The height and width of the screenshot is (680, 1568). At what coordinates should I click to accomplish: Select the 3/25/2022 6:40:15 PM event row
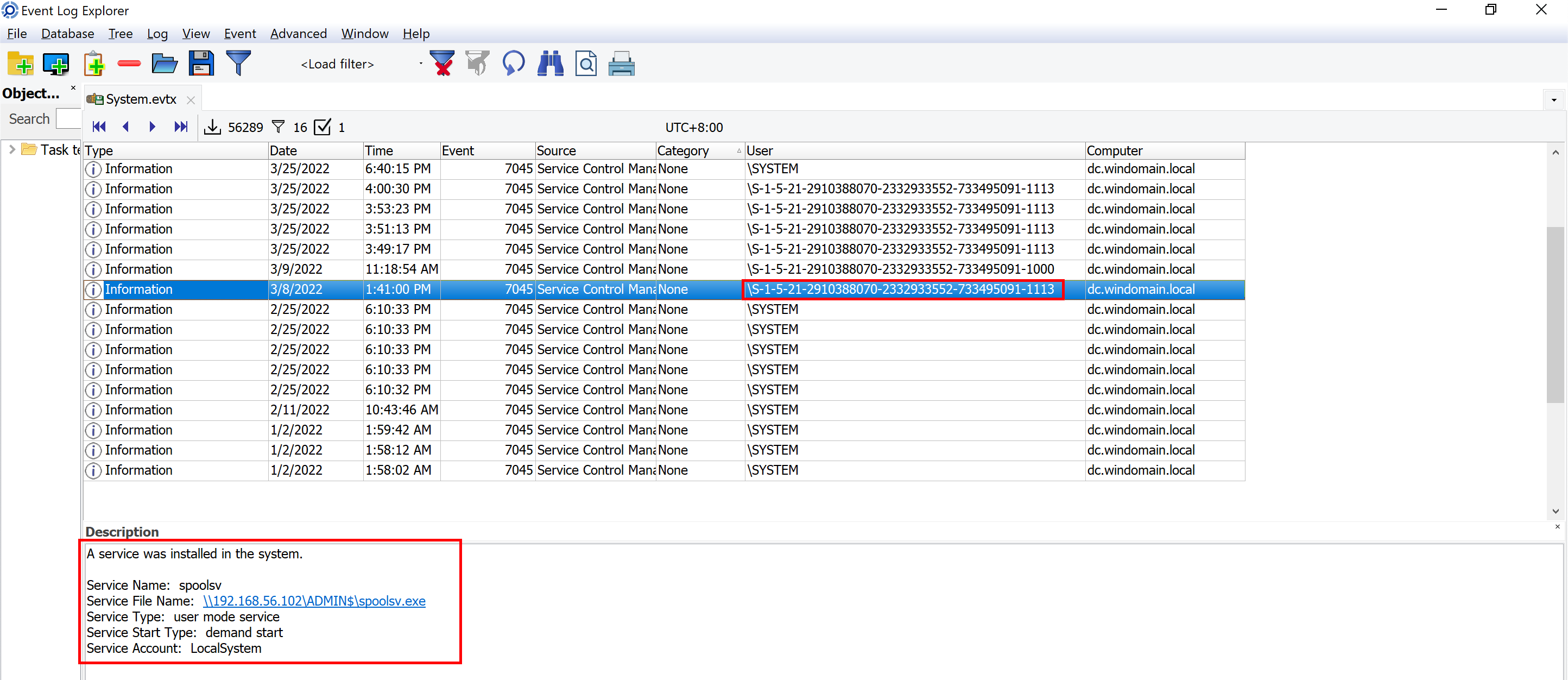pyautogui.click(x=664, y=168)
